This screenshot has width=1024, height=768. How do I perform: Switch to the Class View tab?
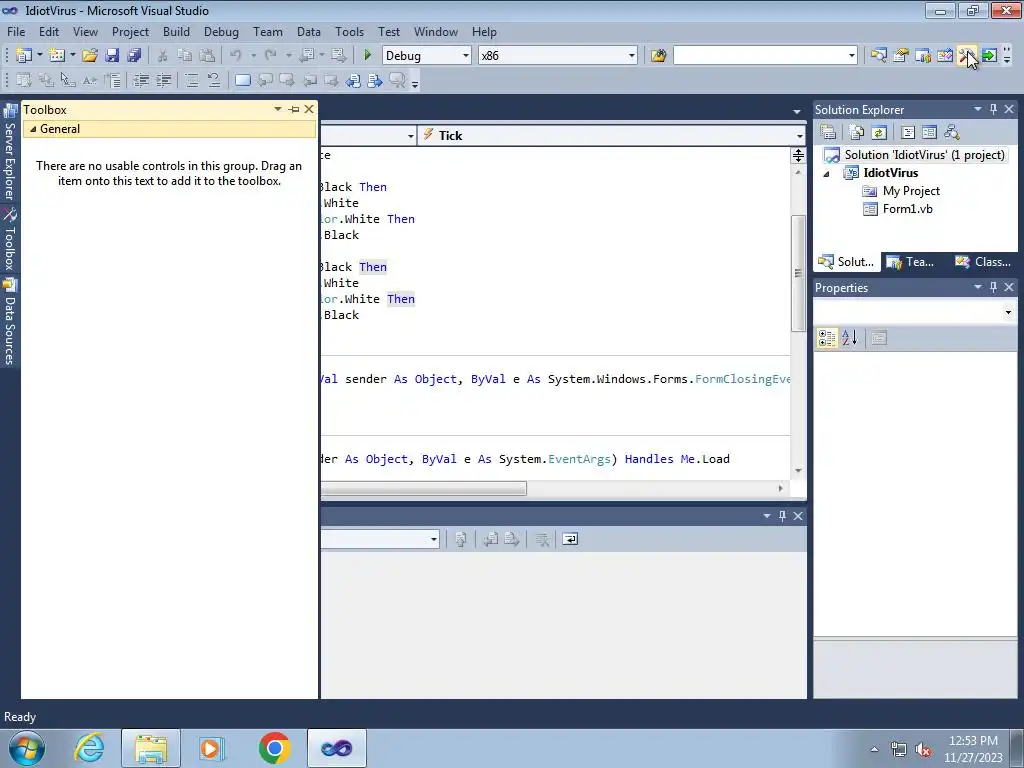coord(983,262)
